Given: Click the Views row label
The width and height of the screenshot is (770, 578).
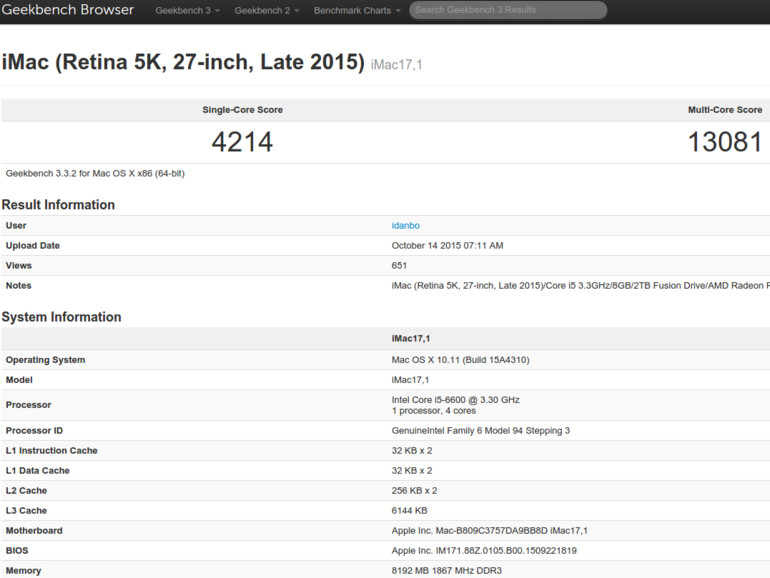Looking at the screenshot, I should coord(19,266).
